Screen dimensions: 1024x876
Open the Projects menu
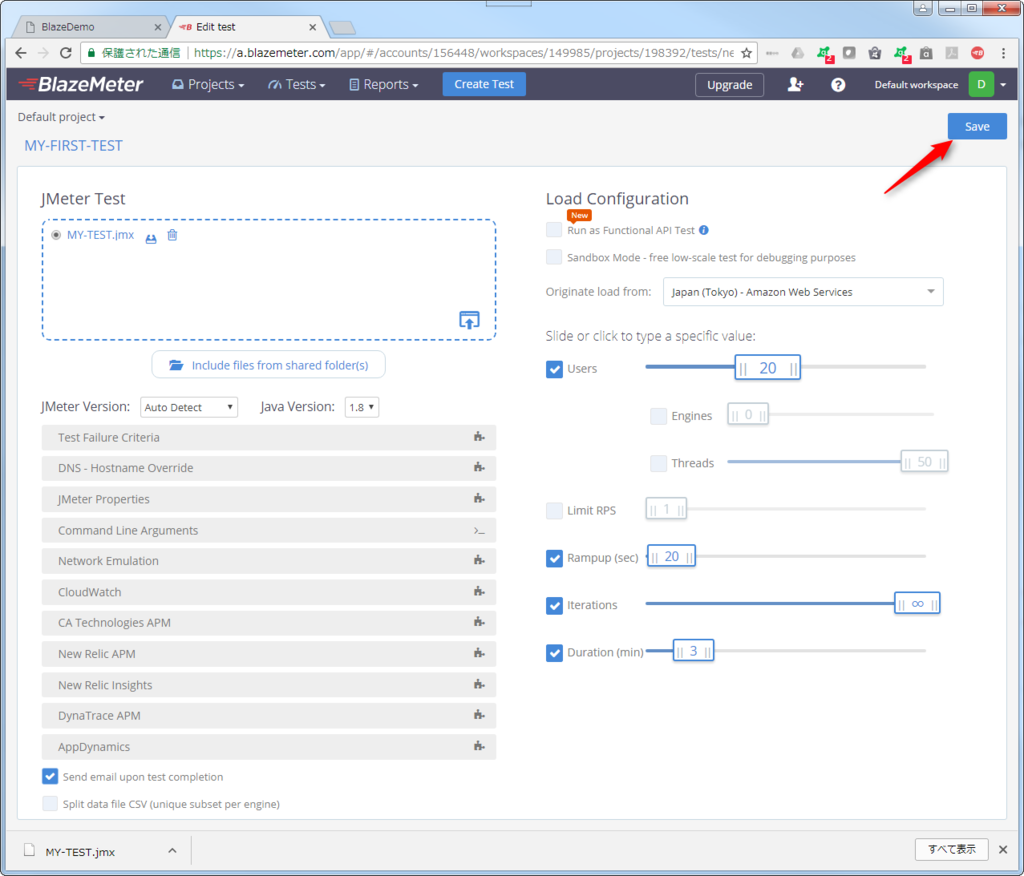pyautogui.click(x=208, y=84)
